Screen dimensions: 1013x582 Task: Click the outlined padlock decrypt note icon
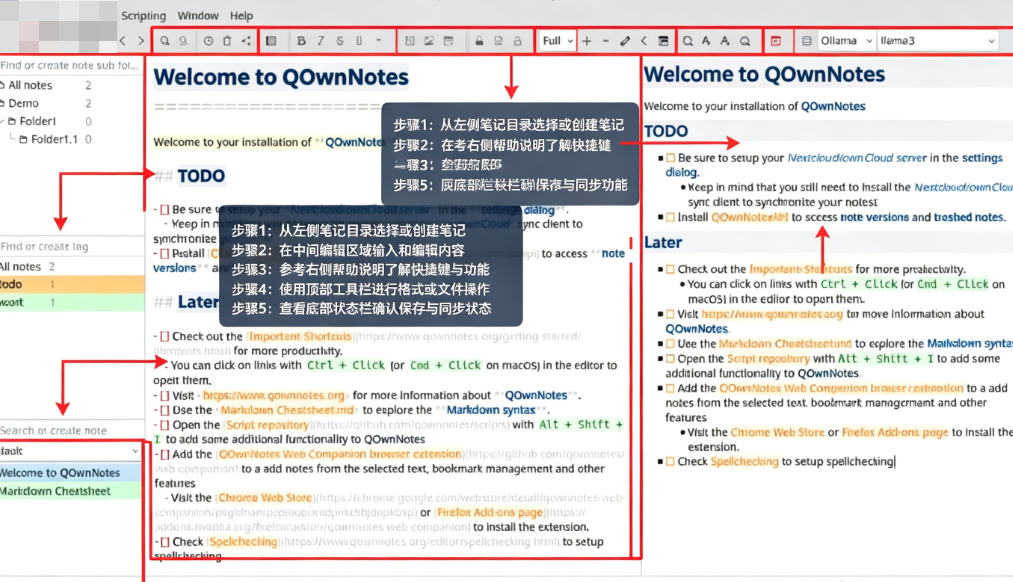click(x=517, y=41)
